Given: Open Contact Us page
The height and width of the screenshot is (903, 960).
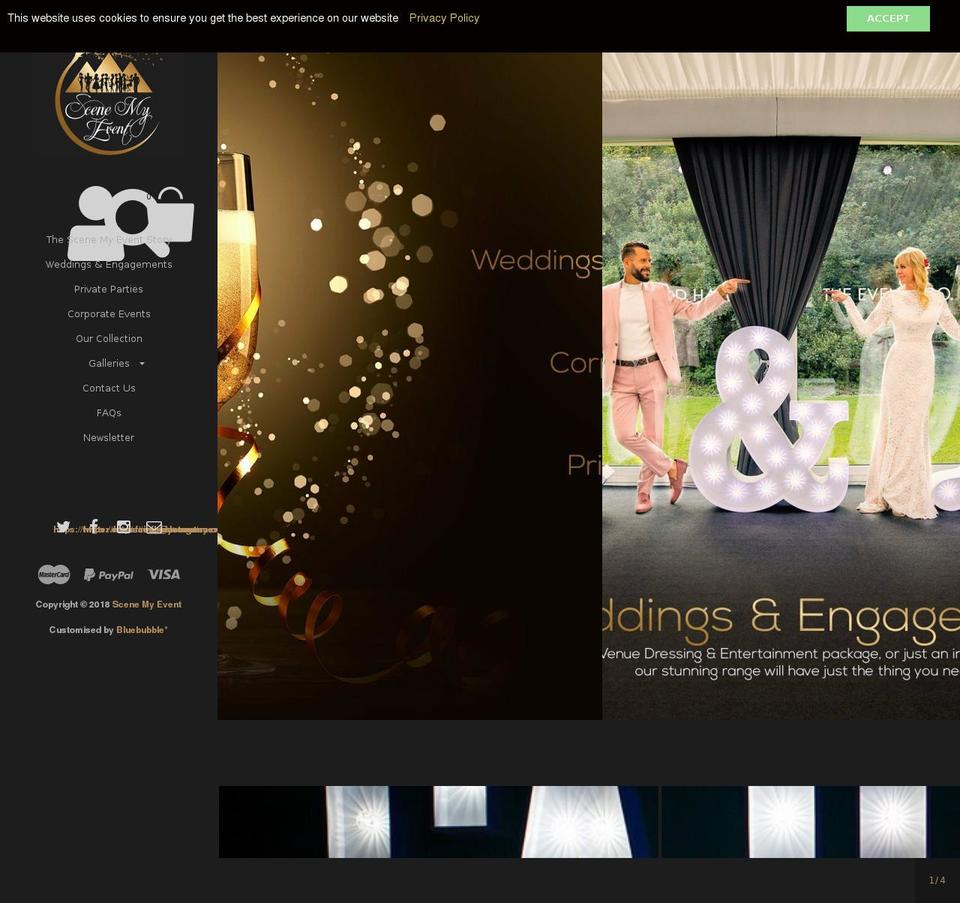Looking at the screenshot, I should point(109,388).
